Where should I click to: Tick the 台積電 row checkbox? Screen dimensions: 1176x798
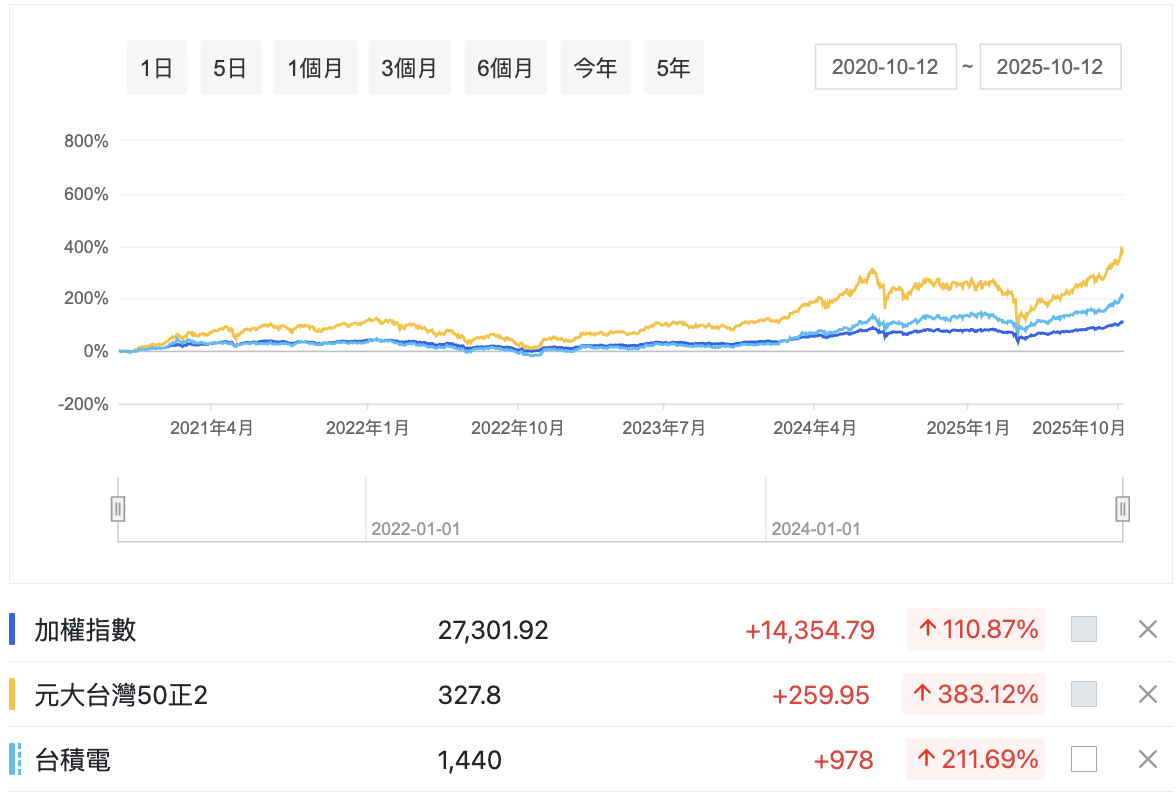click(1083, 760)
